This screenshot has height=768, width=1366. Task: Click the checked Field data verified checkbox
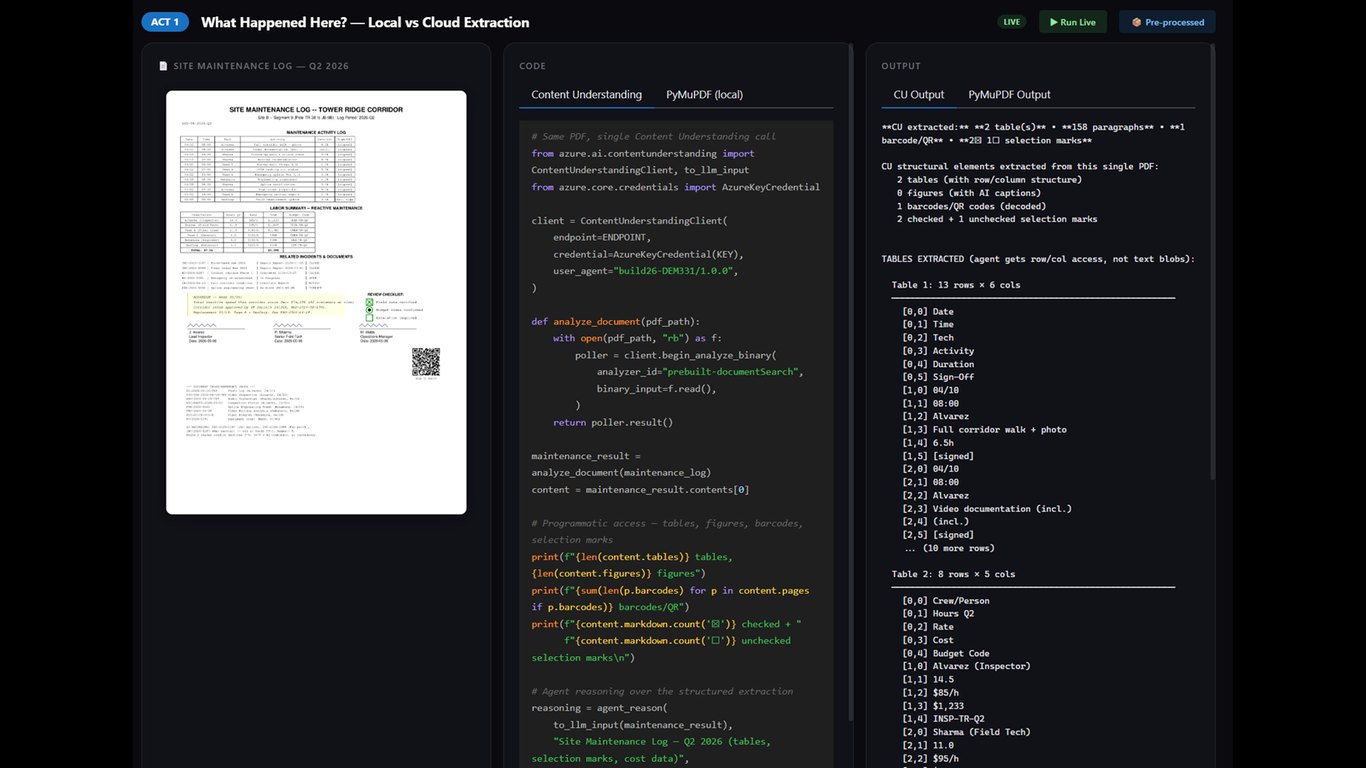(x=369, y=301)
